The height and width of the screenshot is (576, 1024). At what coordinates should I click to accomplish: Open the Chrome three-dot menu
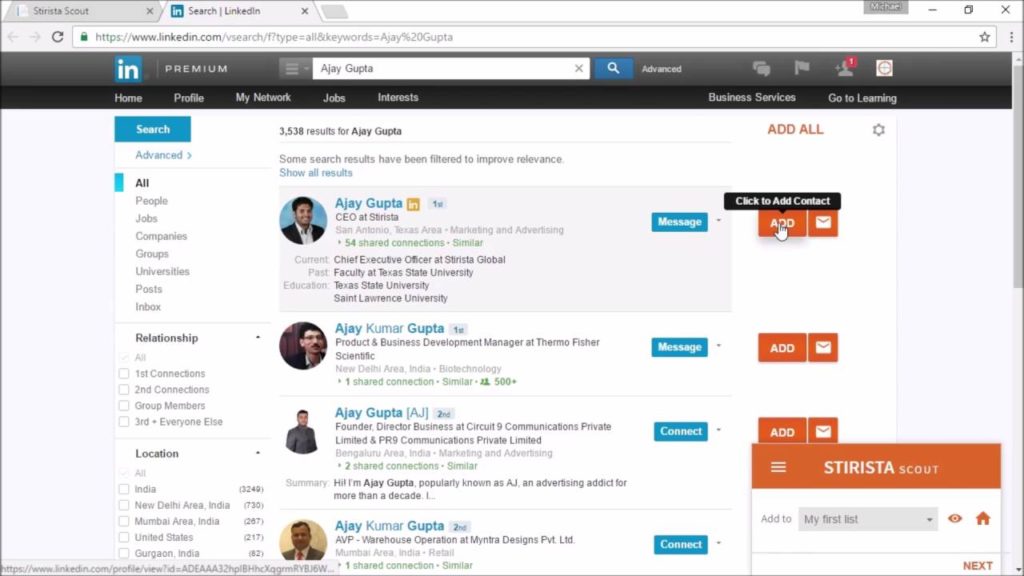[1011, 37]
